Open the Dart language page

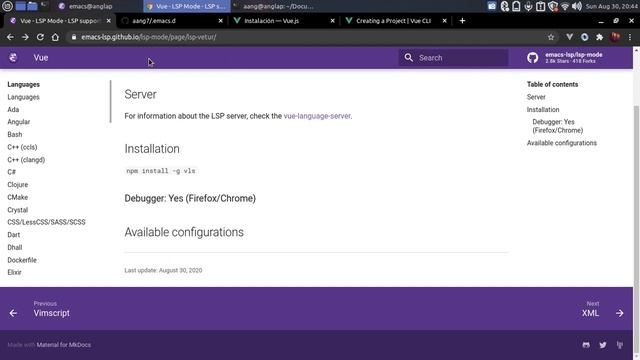click(x=13, y=235)
